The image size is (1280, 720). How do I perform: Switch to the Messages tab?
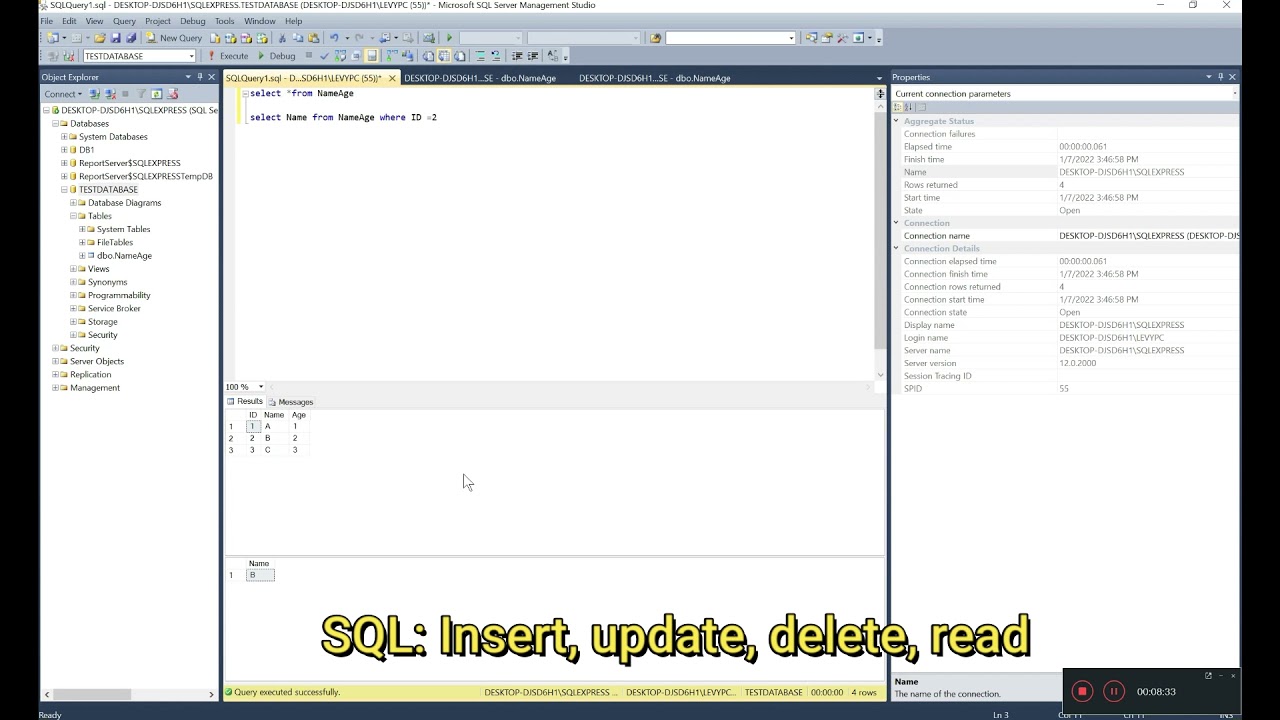click(291, 402)
